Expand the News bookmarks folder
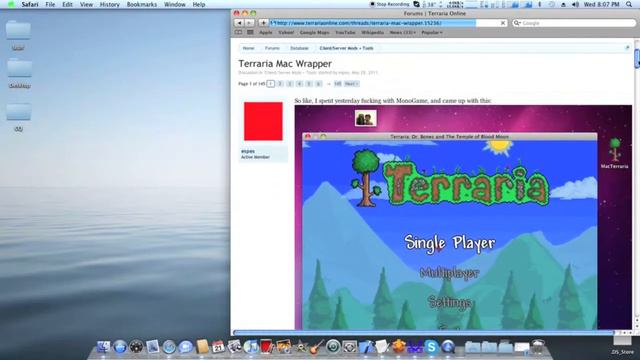This screenshot has width=640, height=360. (x=402, y=32)
